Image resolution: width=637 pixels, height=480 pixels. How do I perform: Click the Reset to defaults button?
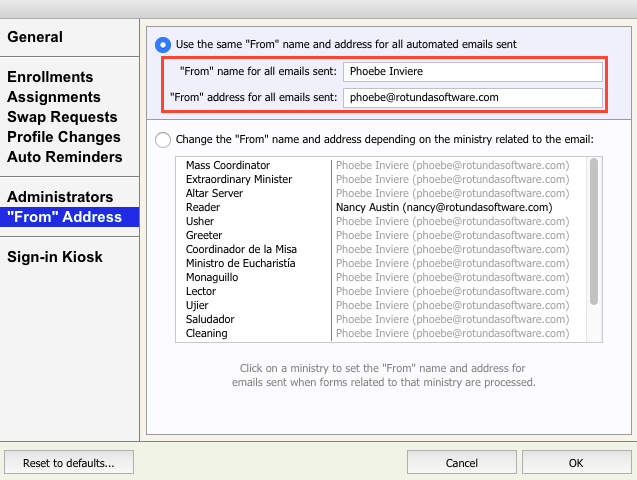(x=69, y=463)
